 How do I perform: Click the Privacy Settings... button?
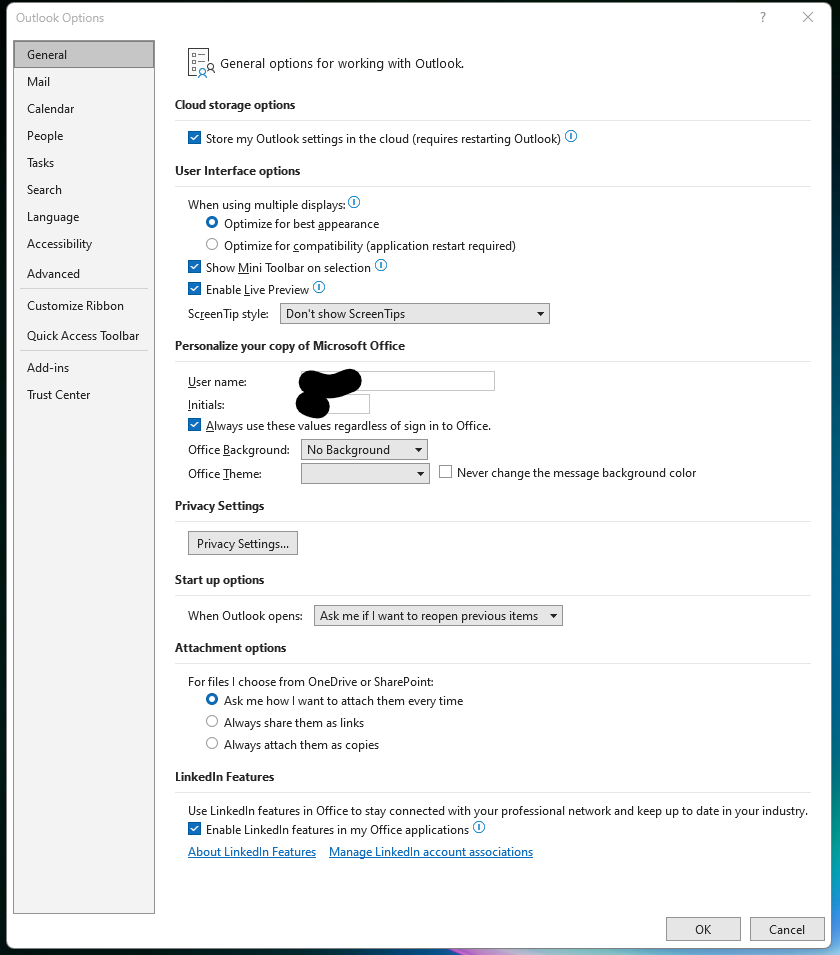tap(243, 543)
